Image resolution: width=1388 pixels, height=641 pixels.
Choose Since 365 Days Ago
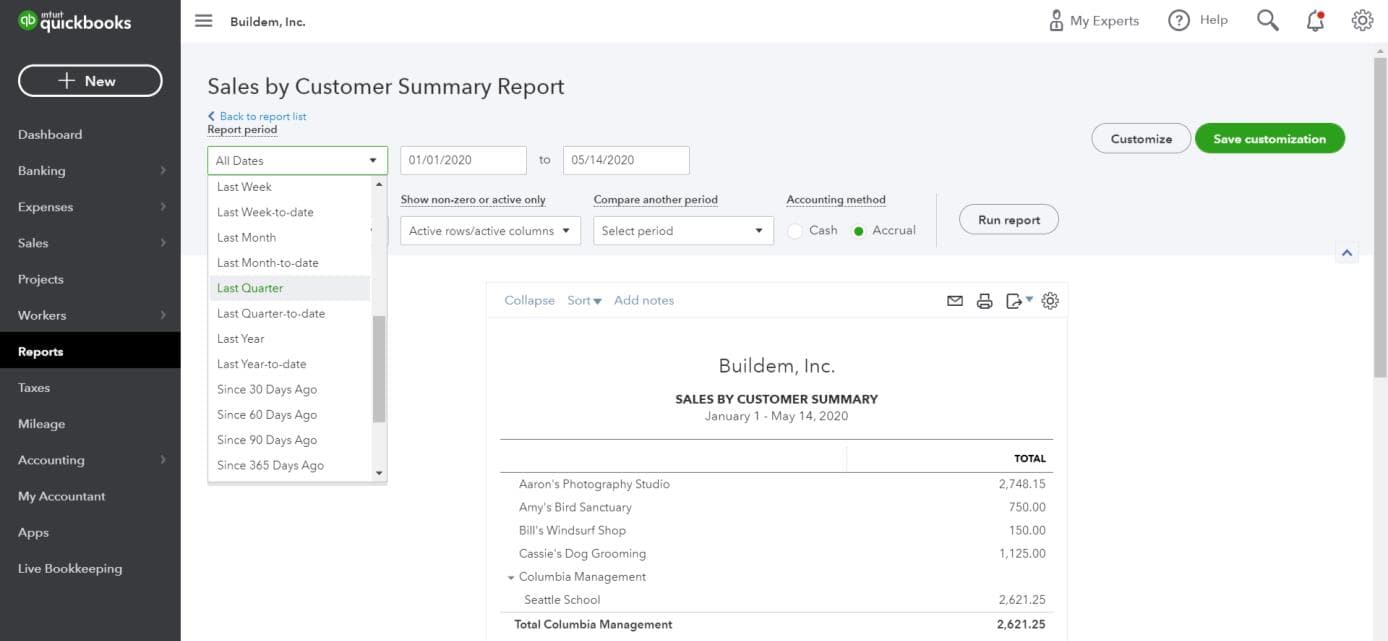click(289, 466)
